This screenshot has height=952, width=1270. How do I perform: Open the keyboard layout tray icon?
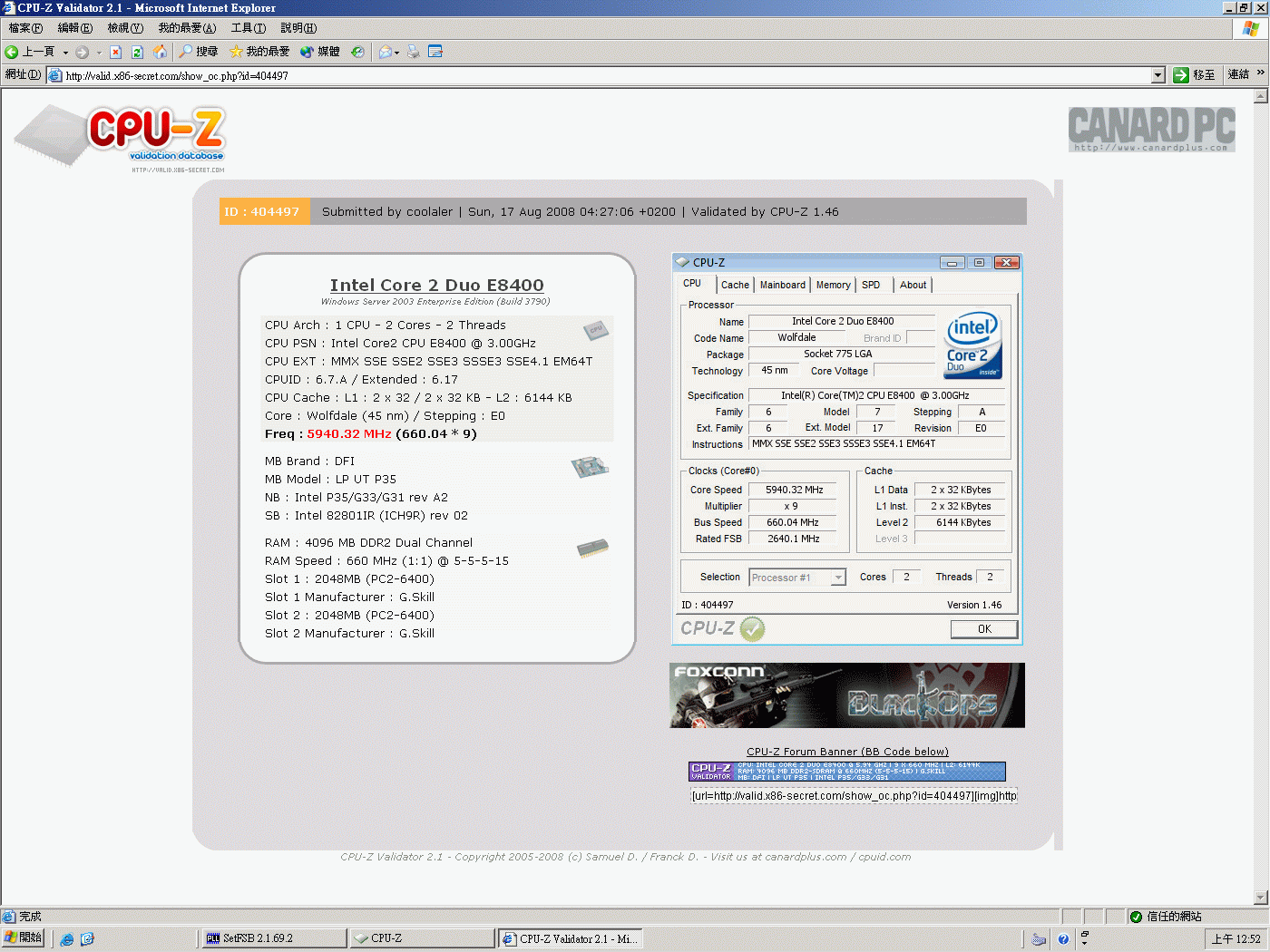coord(1038,938)
